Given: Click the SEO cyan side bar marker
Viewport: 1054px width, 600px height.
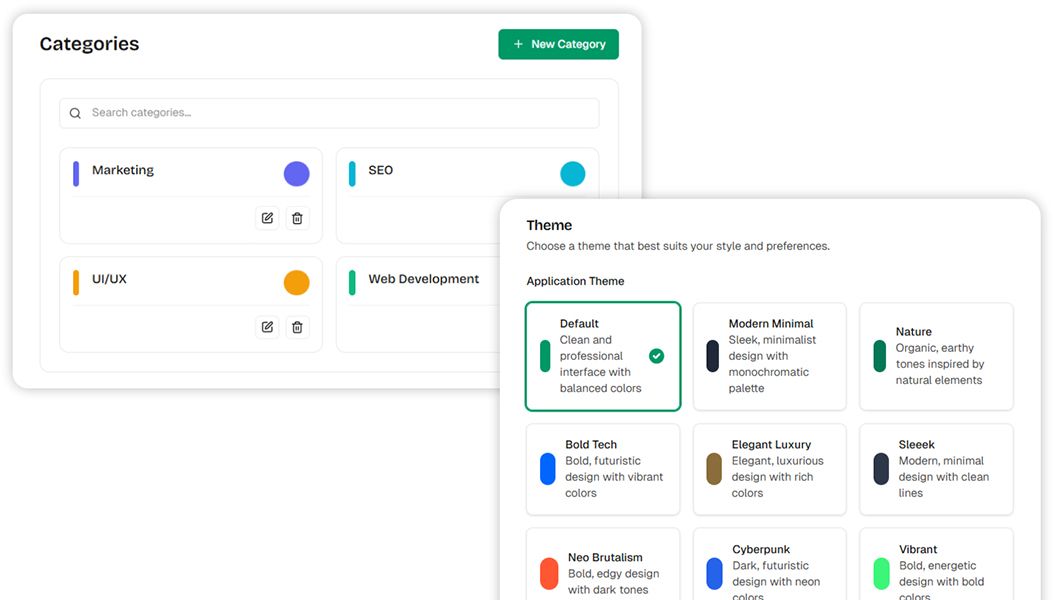Looking at the screenshot, I should point(352,173).
